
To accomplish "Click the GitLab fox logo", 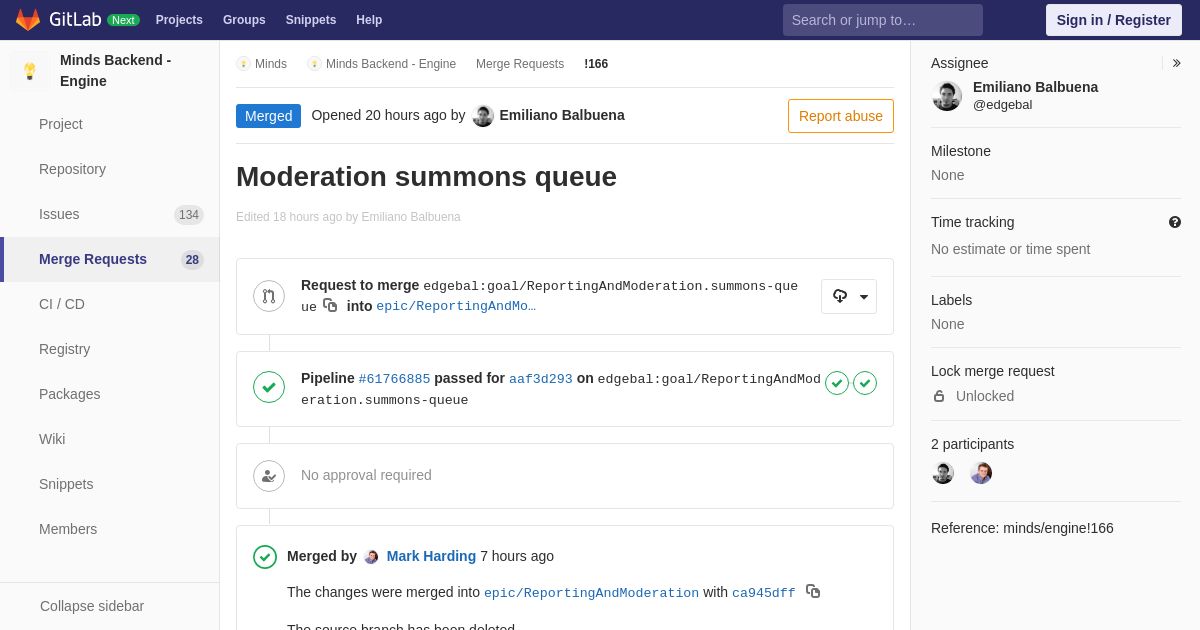I will (x=28, y=20).
